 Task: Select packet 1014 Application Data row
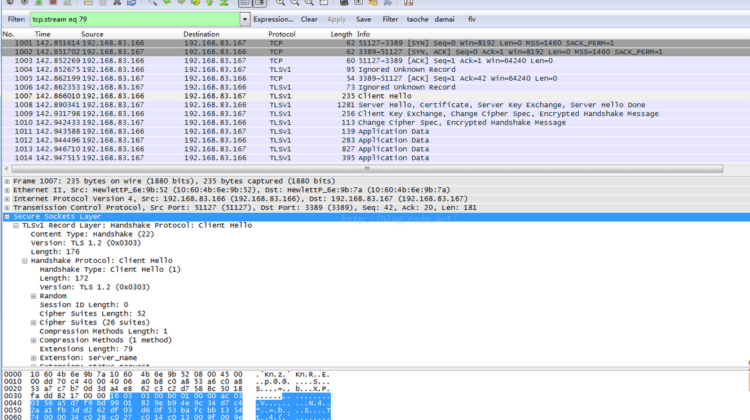pyautogui.click(x=375, y=158)
